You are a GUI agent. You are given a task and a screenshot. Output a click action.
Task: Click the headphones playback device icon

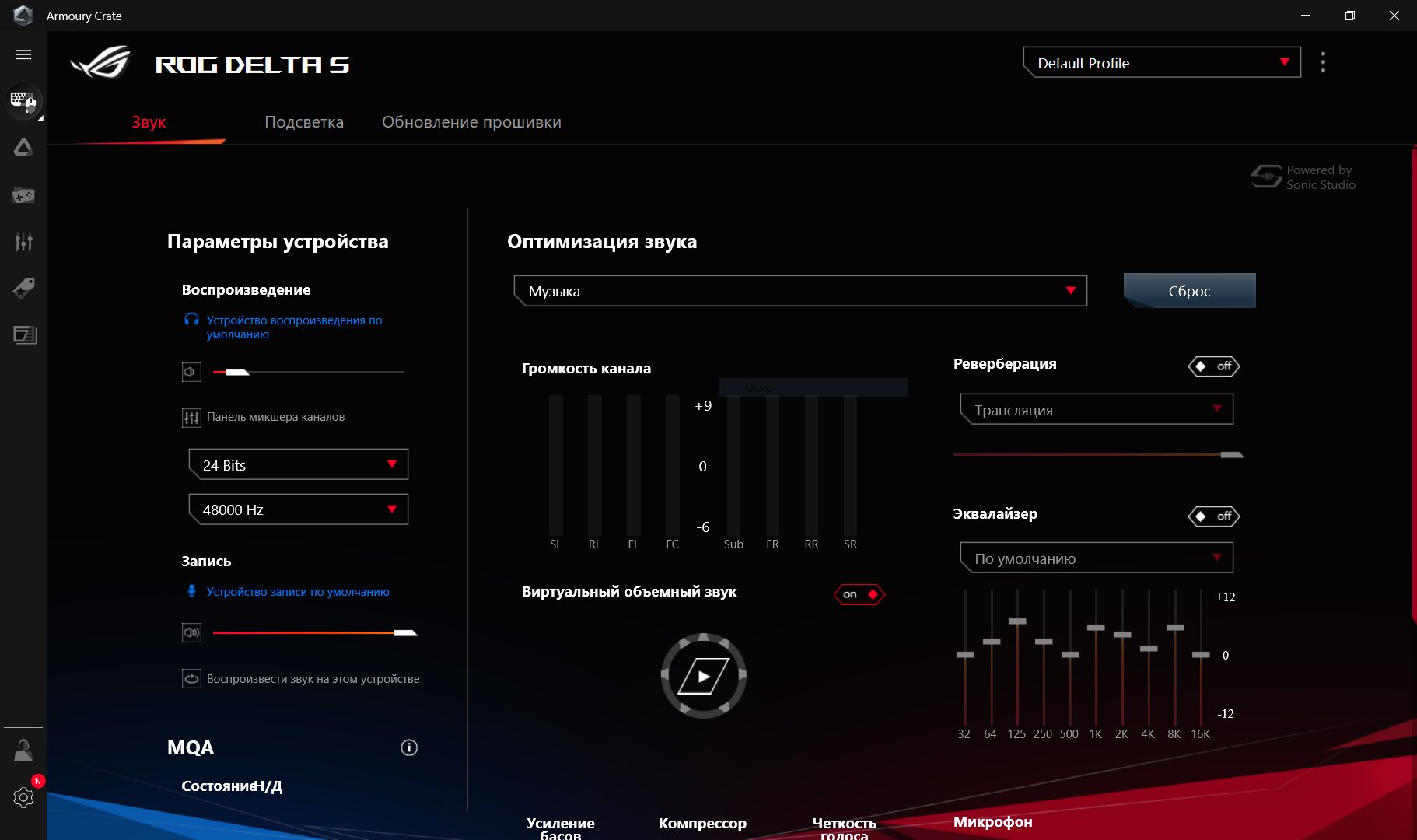(x=191, y=320)
